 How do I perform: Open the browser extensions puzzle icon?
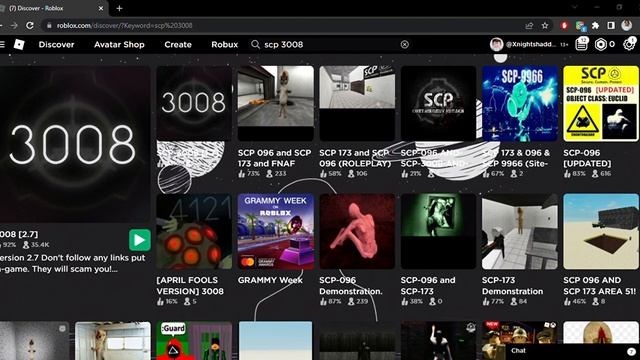[x=596, y=25]
